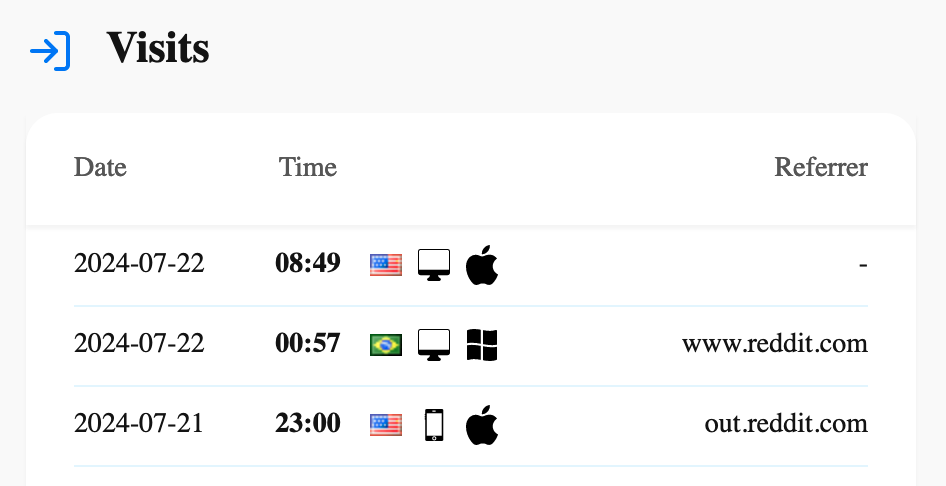
Task: Click the 08:49 time value
Action: click(x=308, y=264)
